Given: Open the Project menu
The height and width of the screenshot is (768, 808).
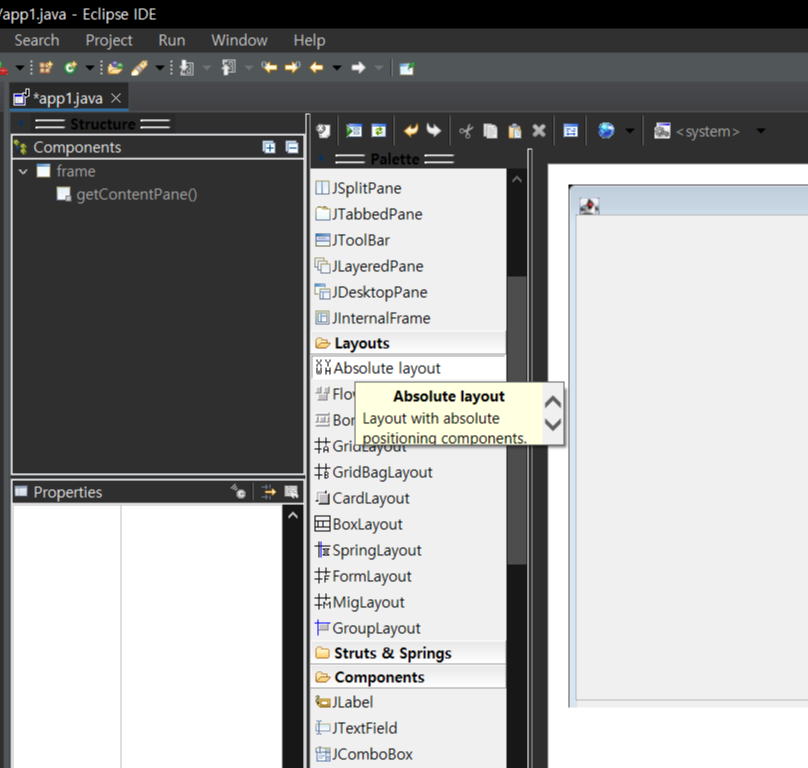Looking at the screenshot, I should tap(109, 40).
